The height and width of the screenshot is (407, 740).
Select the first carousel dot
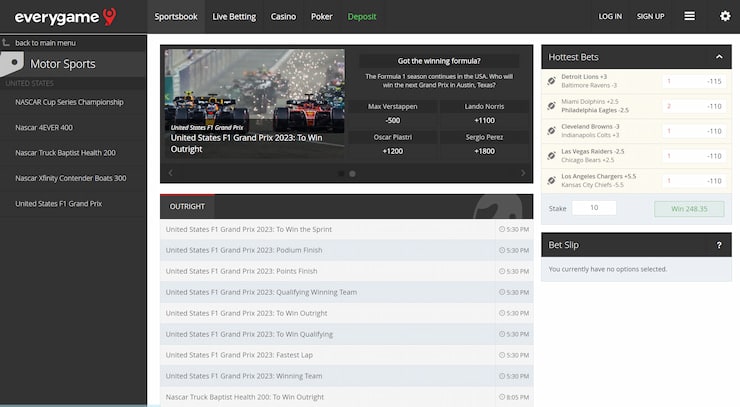(341, 174)
